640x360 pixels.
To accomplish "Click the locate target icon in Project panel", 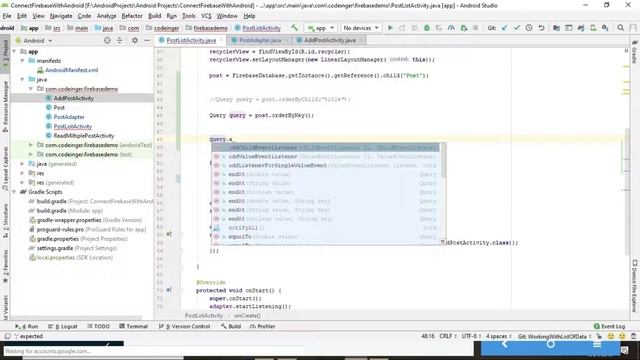I will (107, 40).
